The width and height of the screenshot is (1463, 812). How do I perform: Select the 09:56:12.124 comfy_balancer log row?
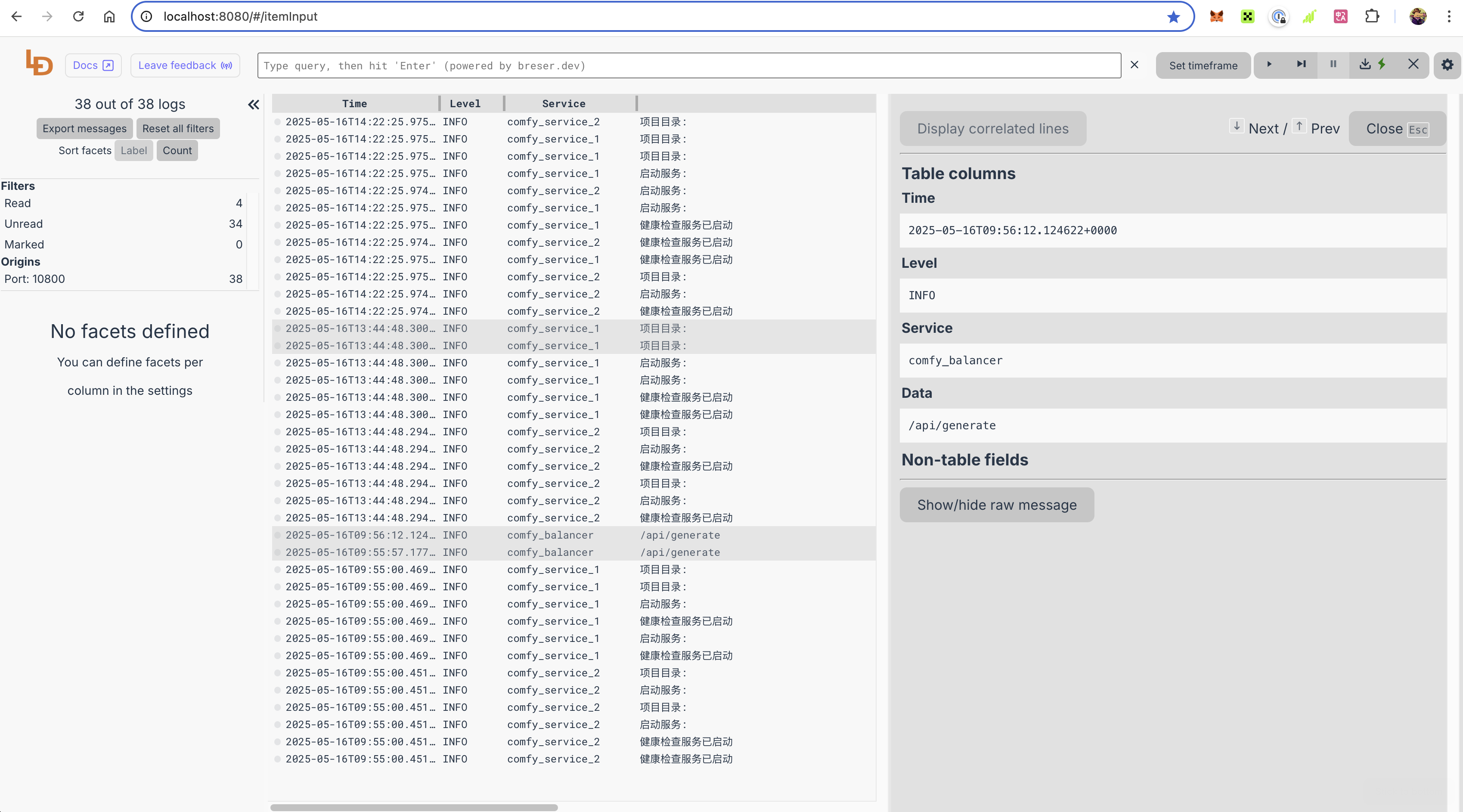tap(573, 535)
